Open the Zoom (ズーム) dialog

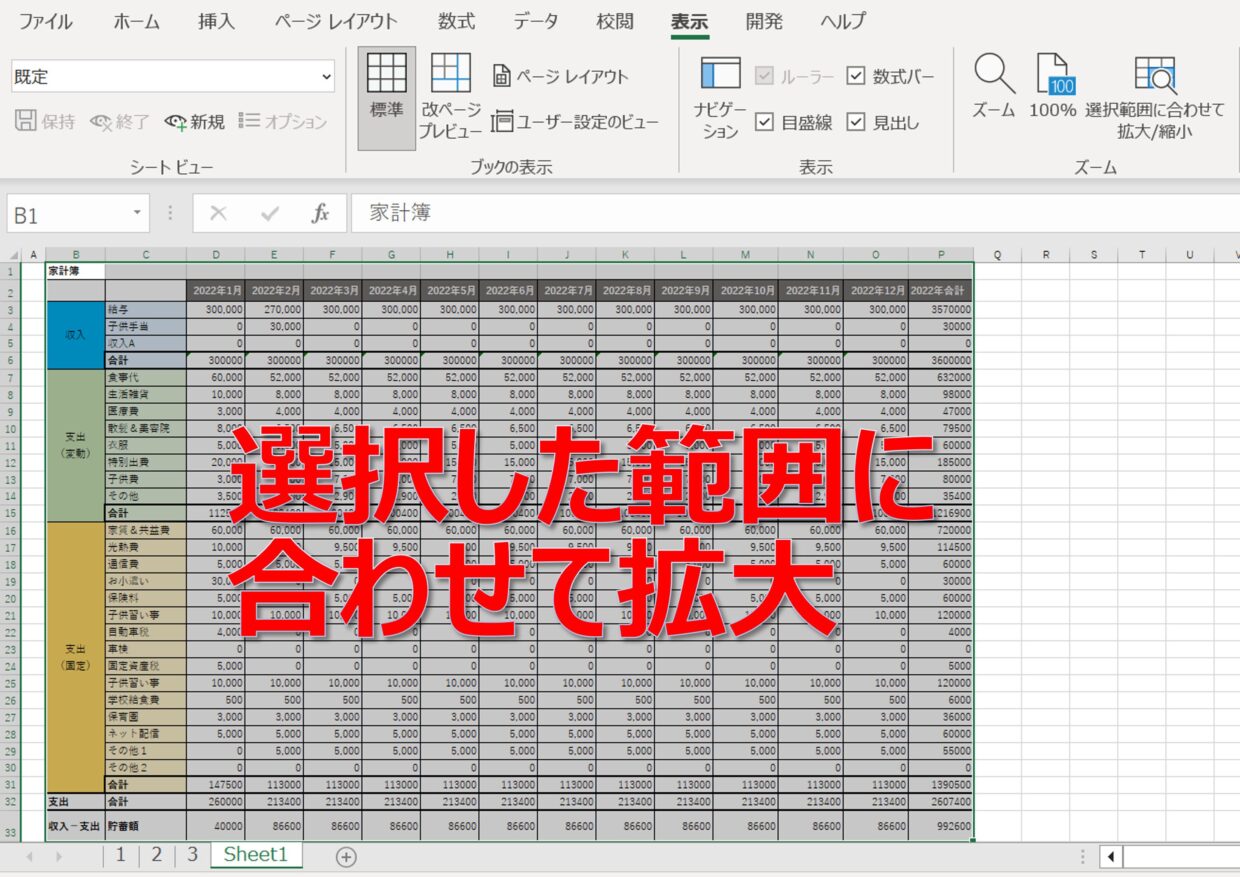pos(993,88)
